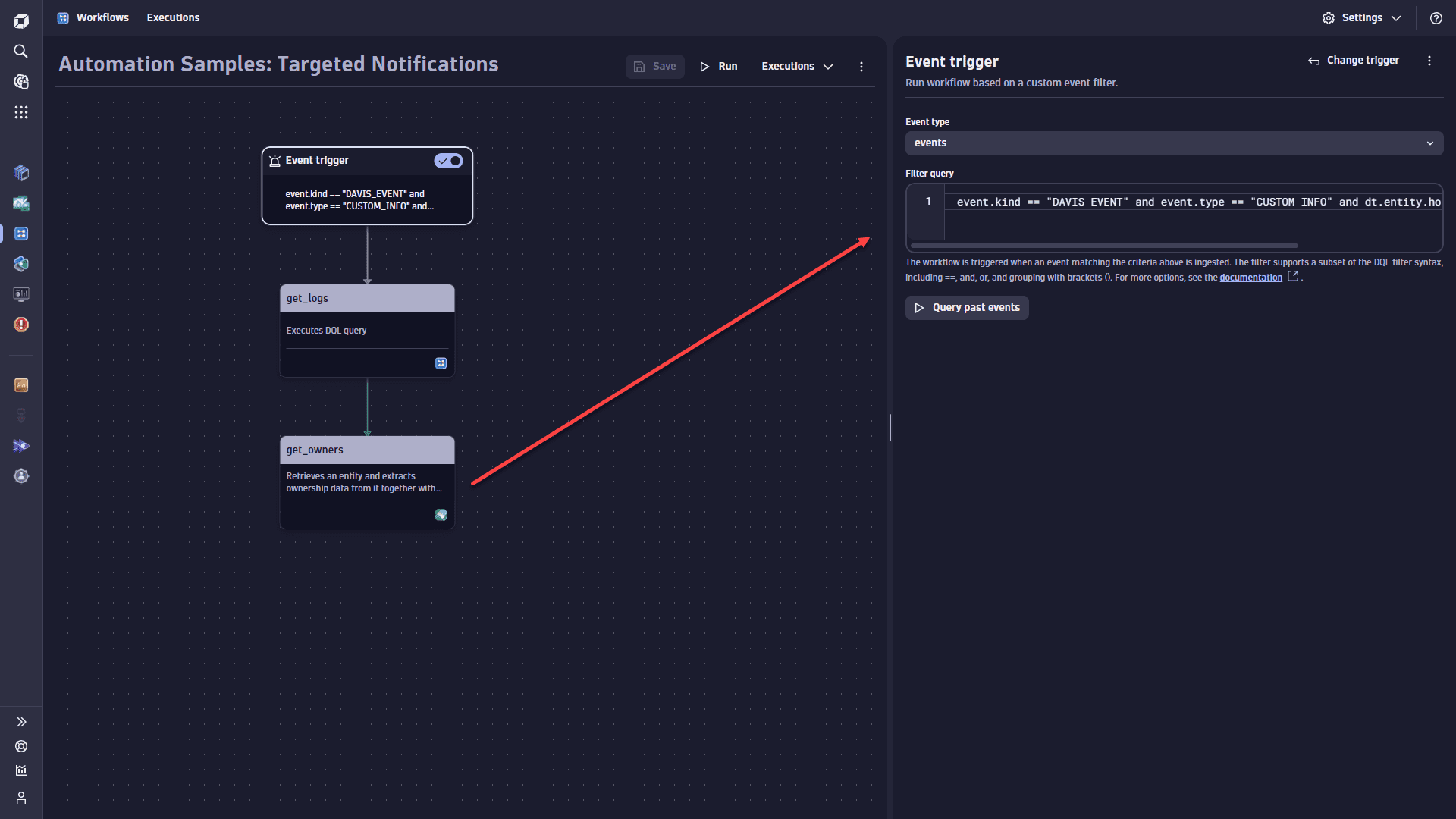
Task: Click the Run workflow button
Action: 718,67
